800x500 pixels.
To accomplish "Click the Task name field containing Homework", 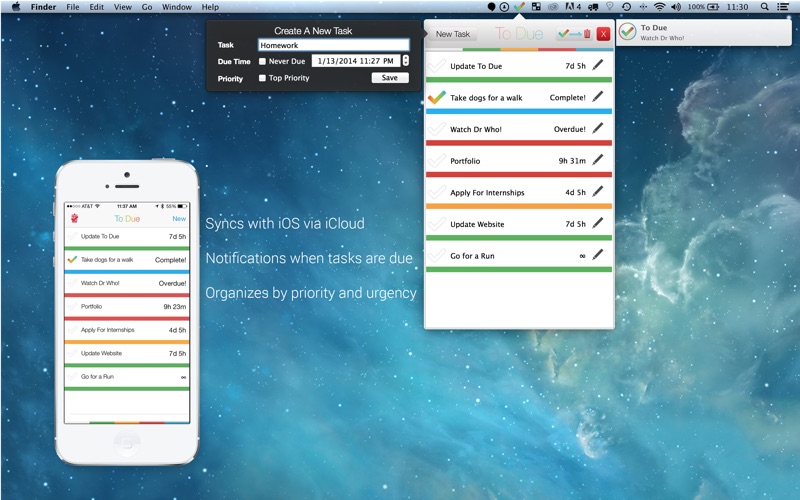I will tap(334, 45).
